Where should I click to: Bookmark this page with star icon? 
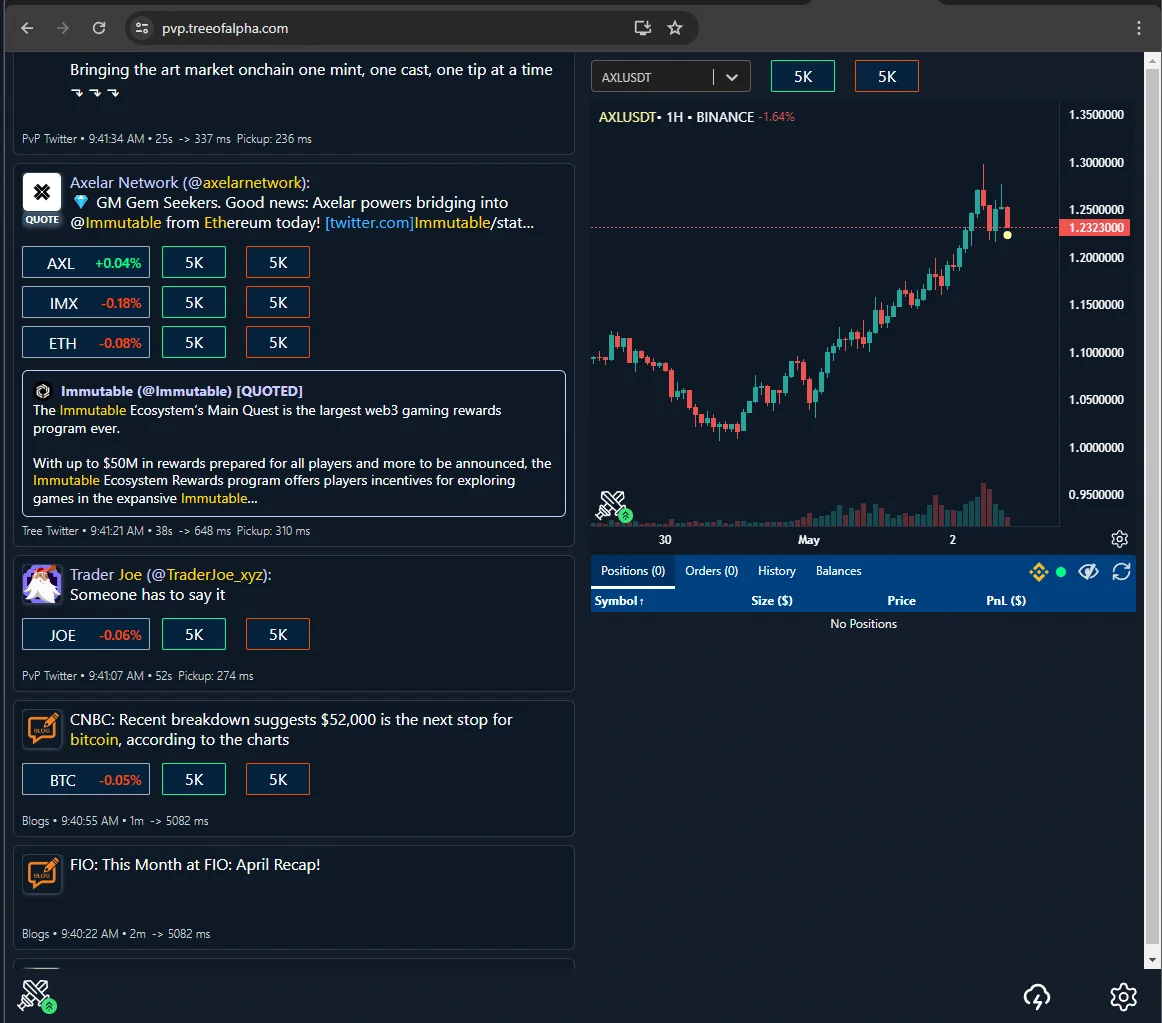[674, 28]
